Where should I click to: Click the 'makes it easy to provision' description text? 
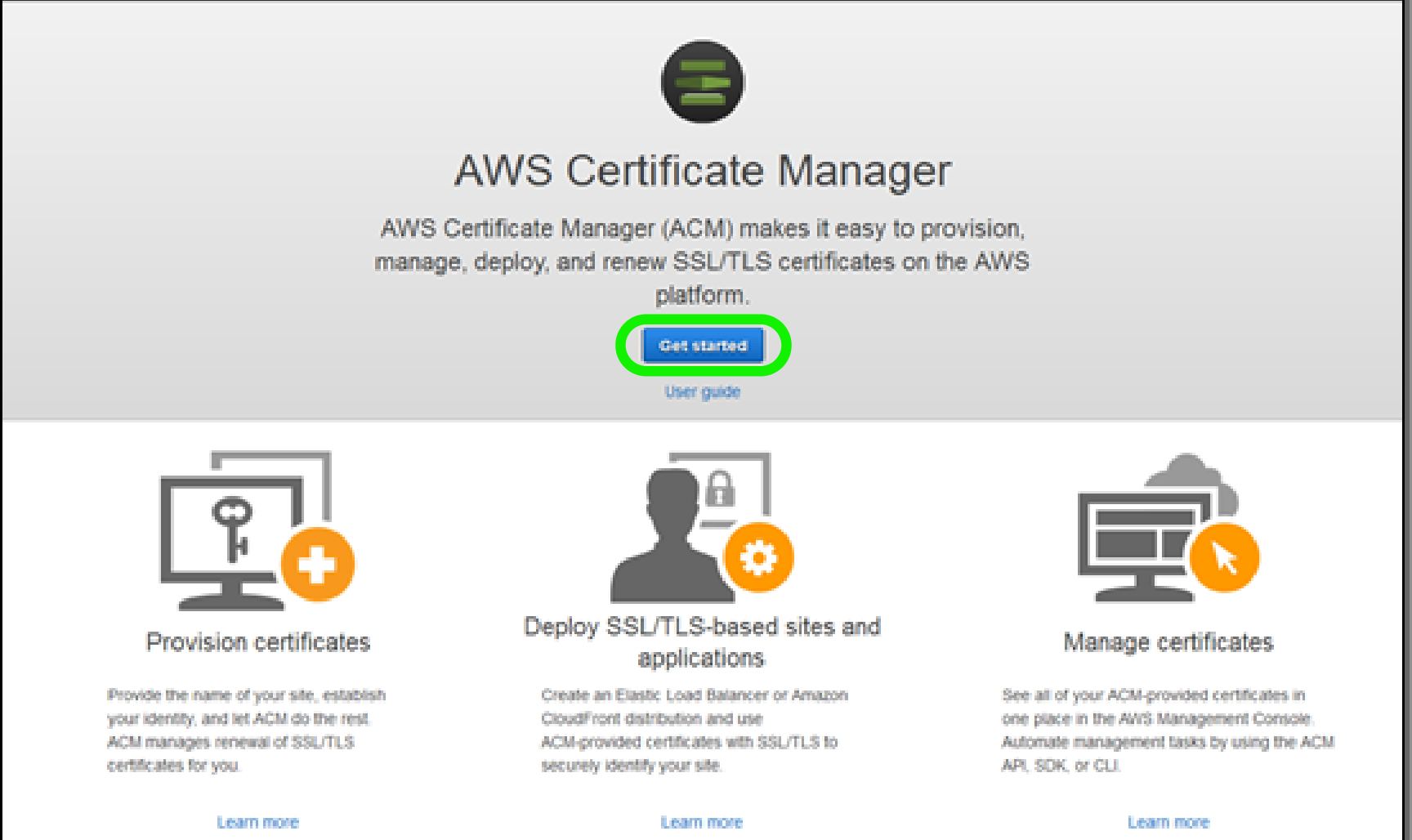[702, 261]
